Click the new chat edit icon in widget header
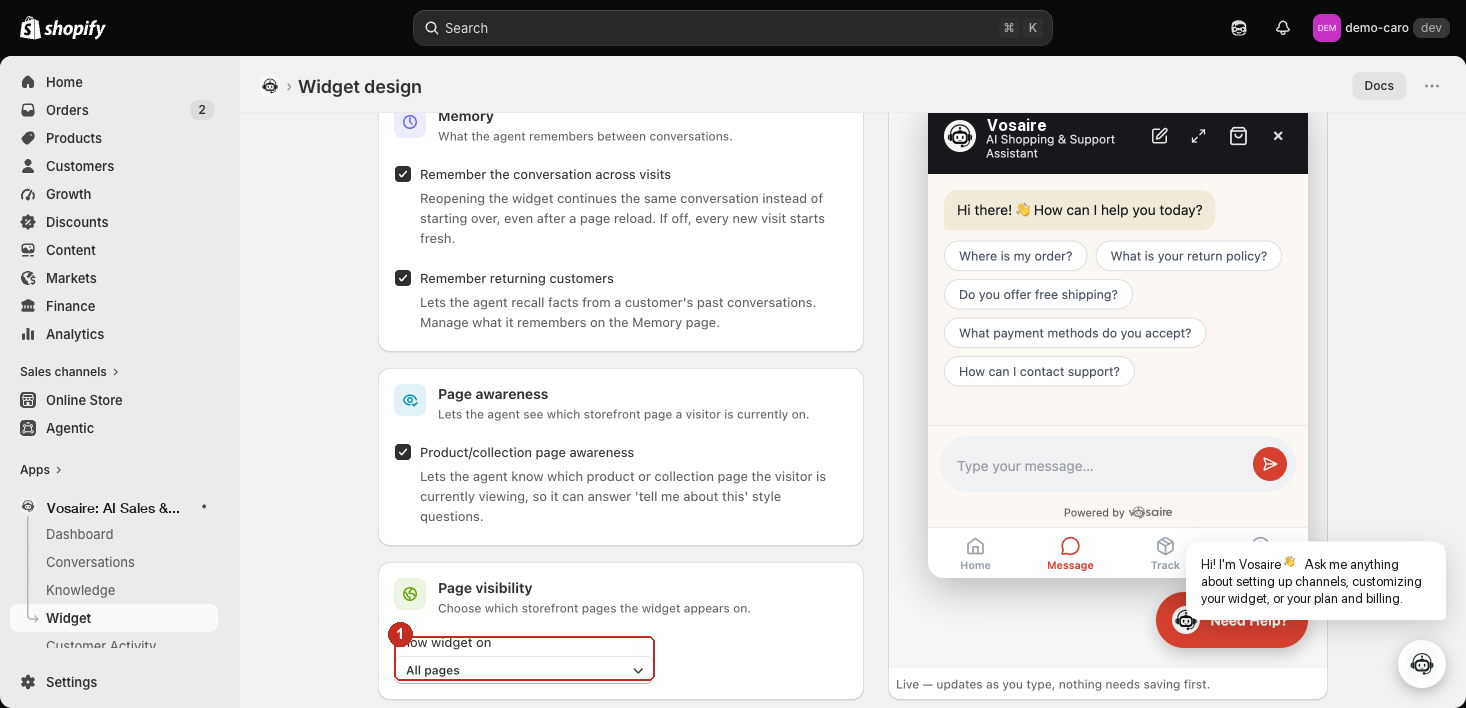1466x708 pixels. point(1160,136)
